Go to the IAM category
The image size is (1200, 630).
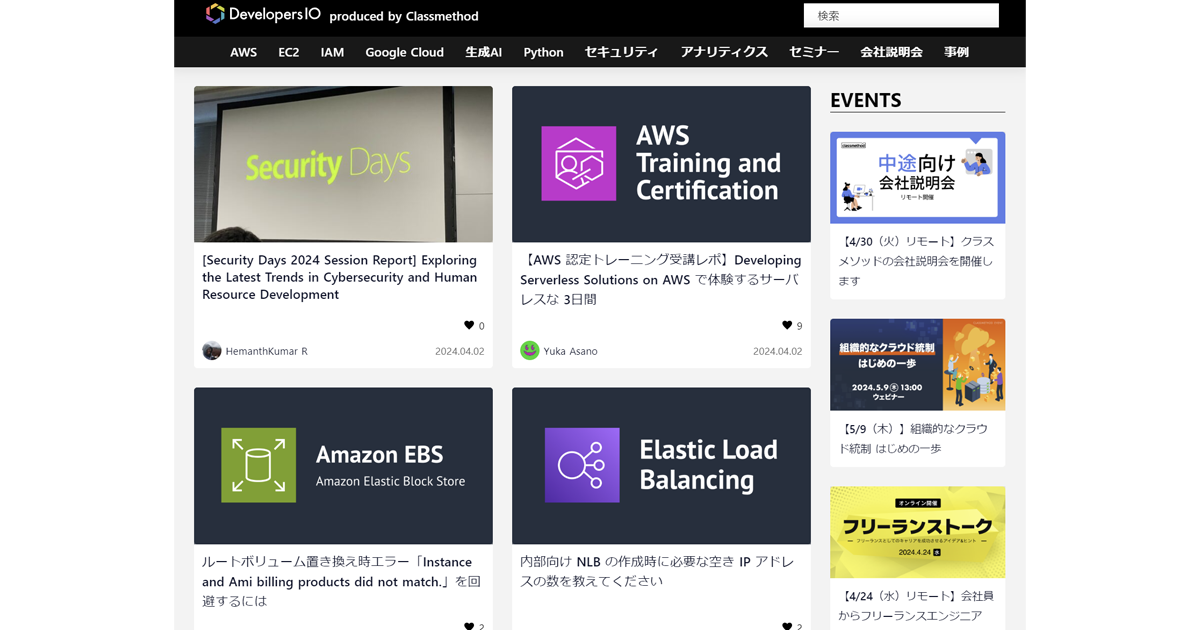[332, 52]
